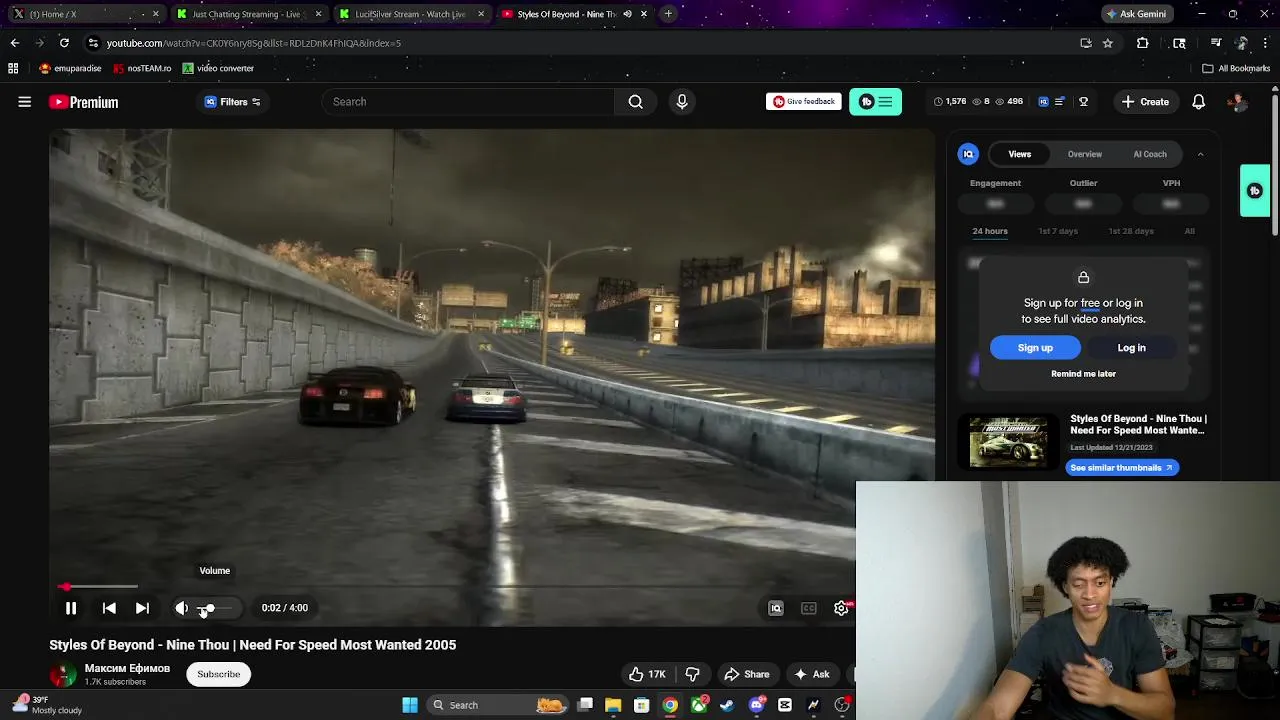This screenshot has height=720, width=1280.
Task: Click Give feedback button
Action: (803, 102)
